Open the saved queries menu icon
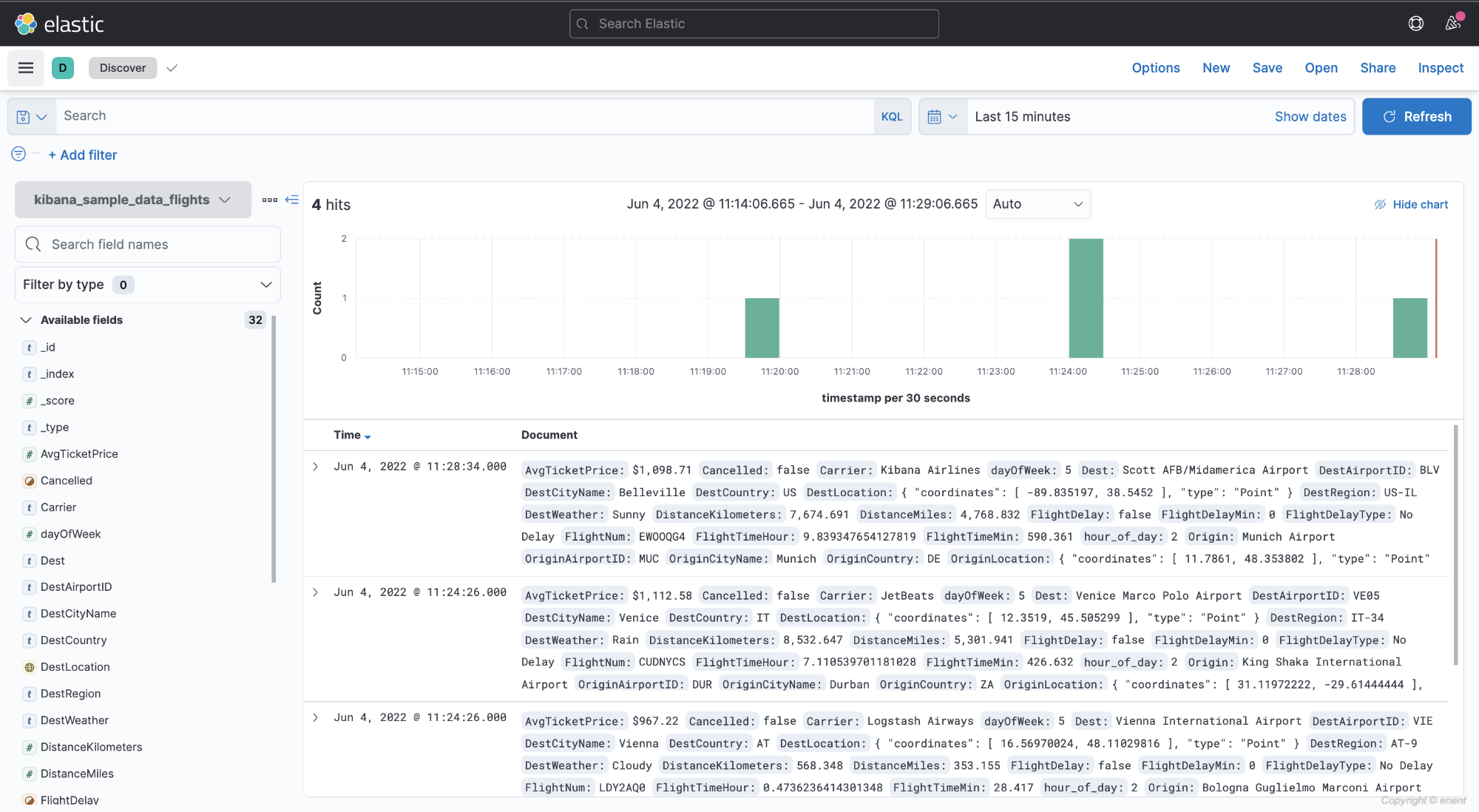The width and height of the screenshot is (1479, 812). [x=32, y=117]
